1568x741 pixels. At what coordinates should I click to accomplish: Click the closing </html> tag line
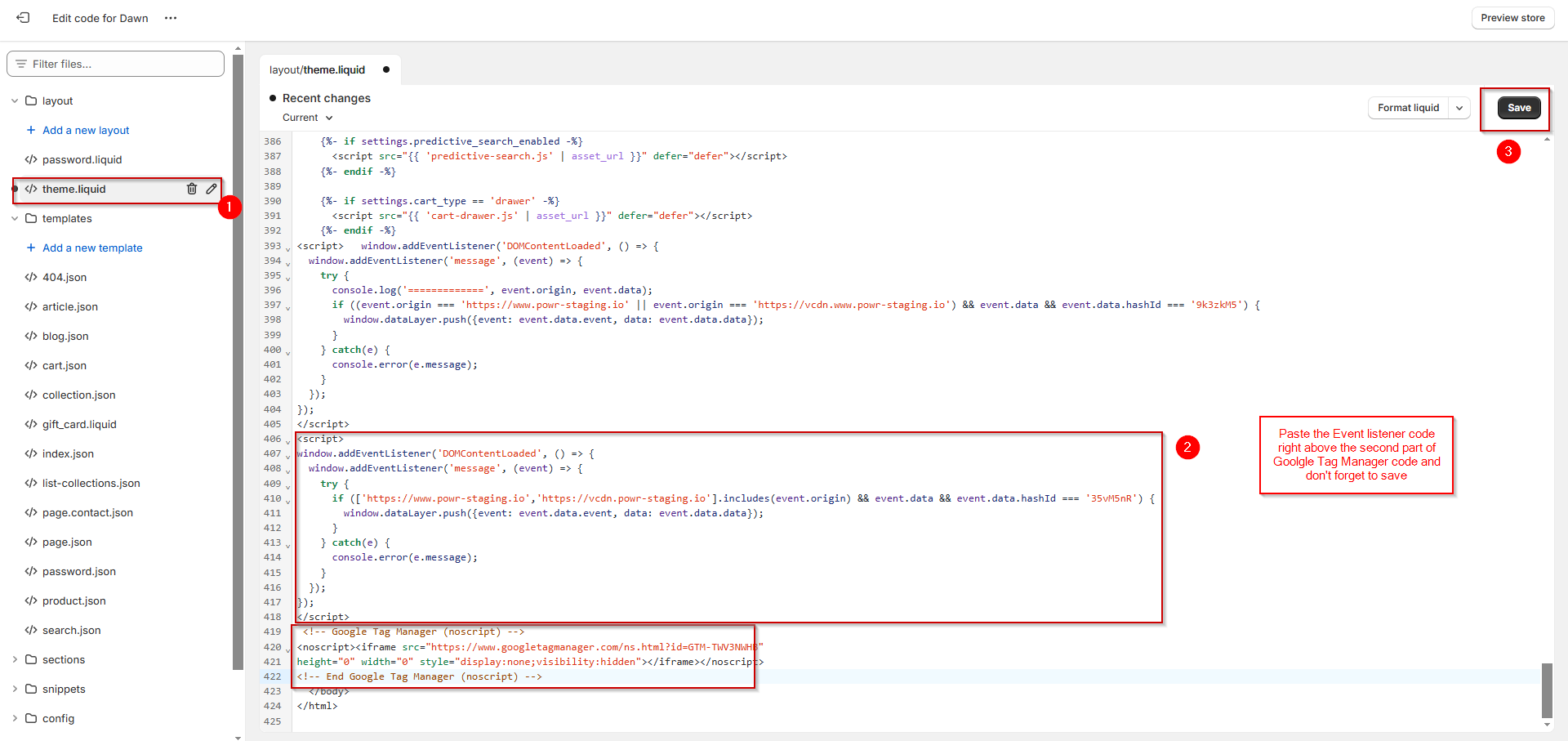pos(317,706)
